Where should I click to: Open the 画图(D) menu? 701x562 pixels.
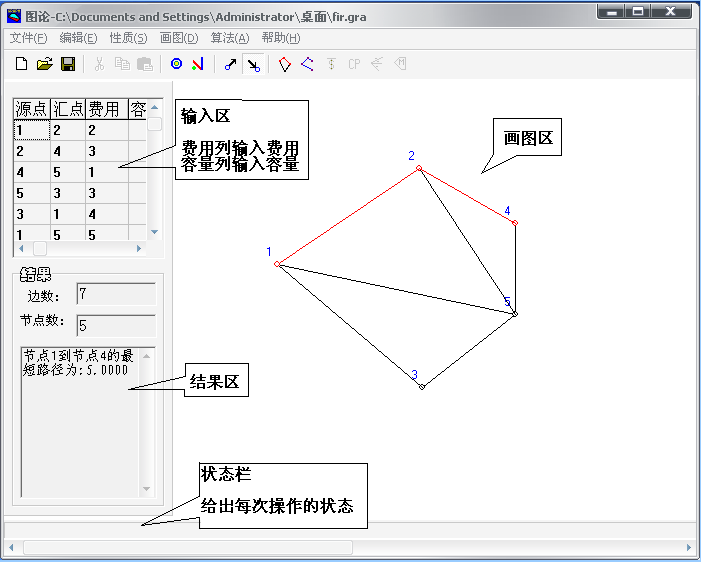click(179, 38)
